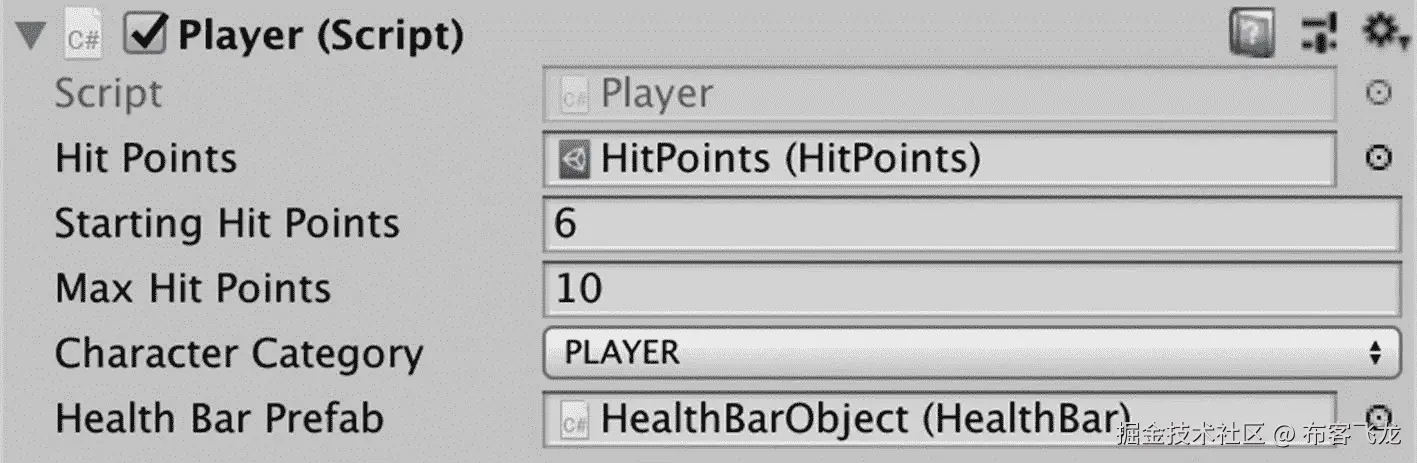Open the component preset sliders icon

tap(1318, 36)
